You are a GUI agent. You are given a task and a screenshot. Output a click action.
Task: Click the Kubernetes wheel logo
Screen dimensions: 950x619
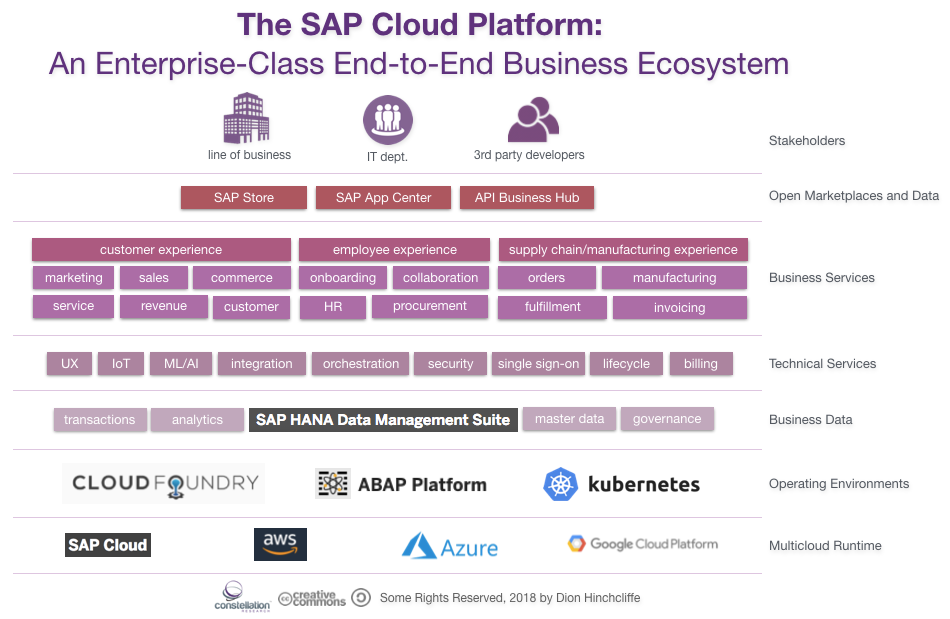click(x=560, y=484)
